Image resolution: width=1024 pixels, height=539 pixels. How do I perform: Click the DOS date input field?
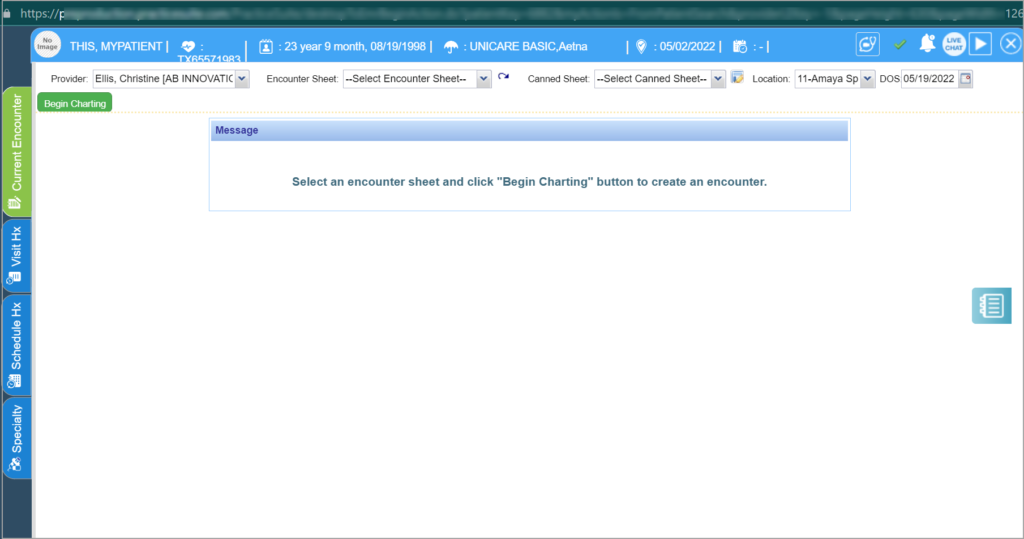coord(929,79)
